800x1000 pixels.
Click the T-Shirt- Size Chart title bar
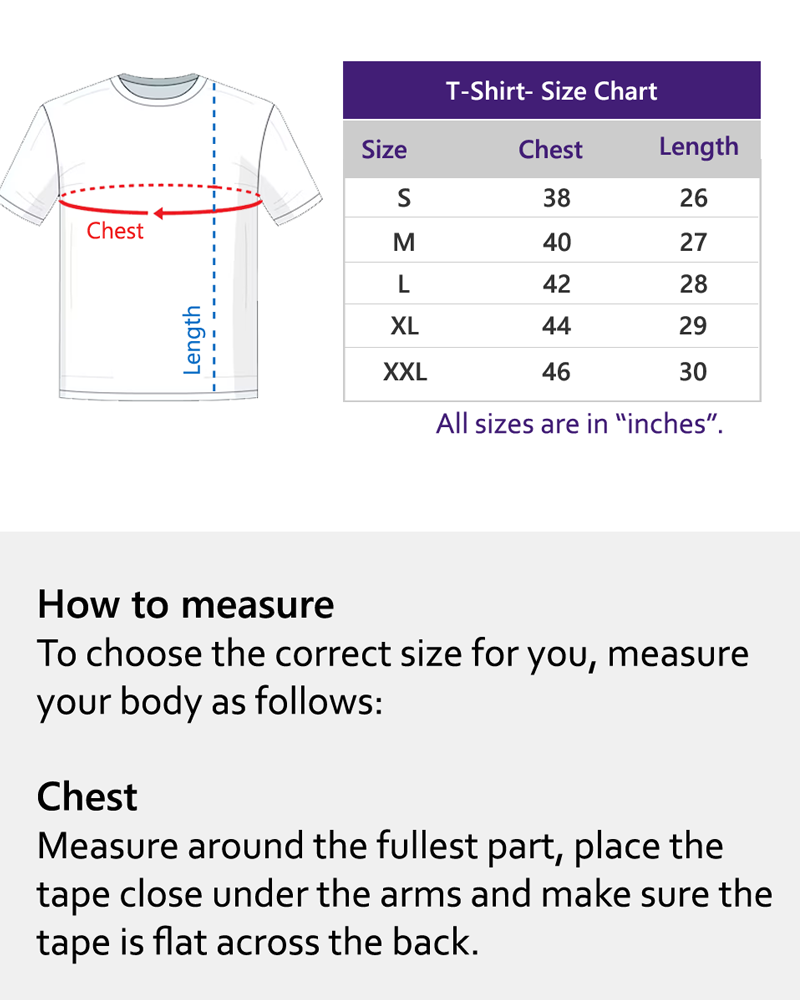point(551,91)
